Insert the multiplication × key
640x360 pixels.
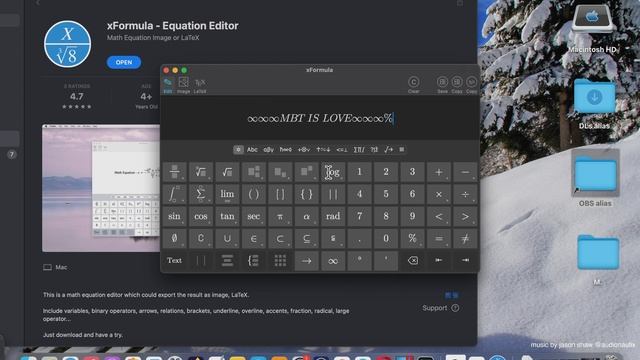pyautogui.click(x=439, y=194)
